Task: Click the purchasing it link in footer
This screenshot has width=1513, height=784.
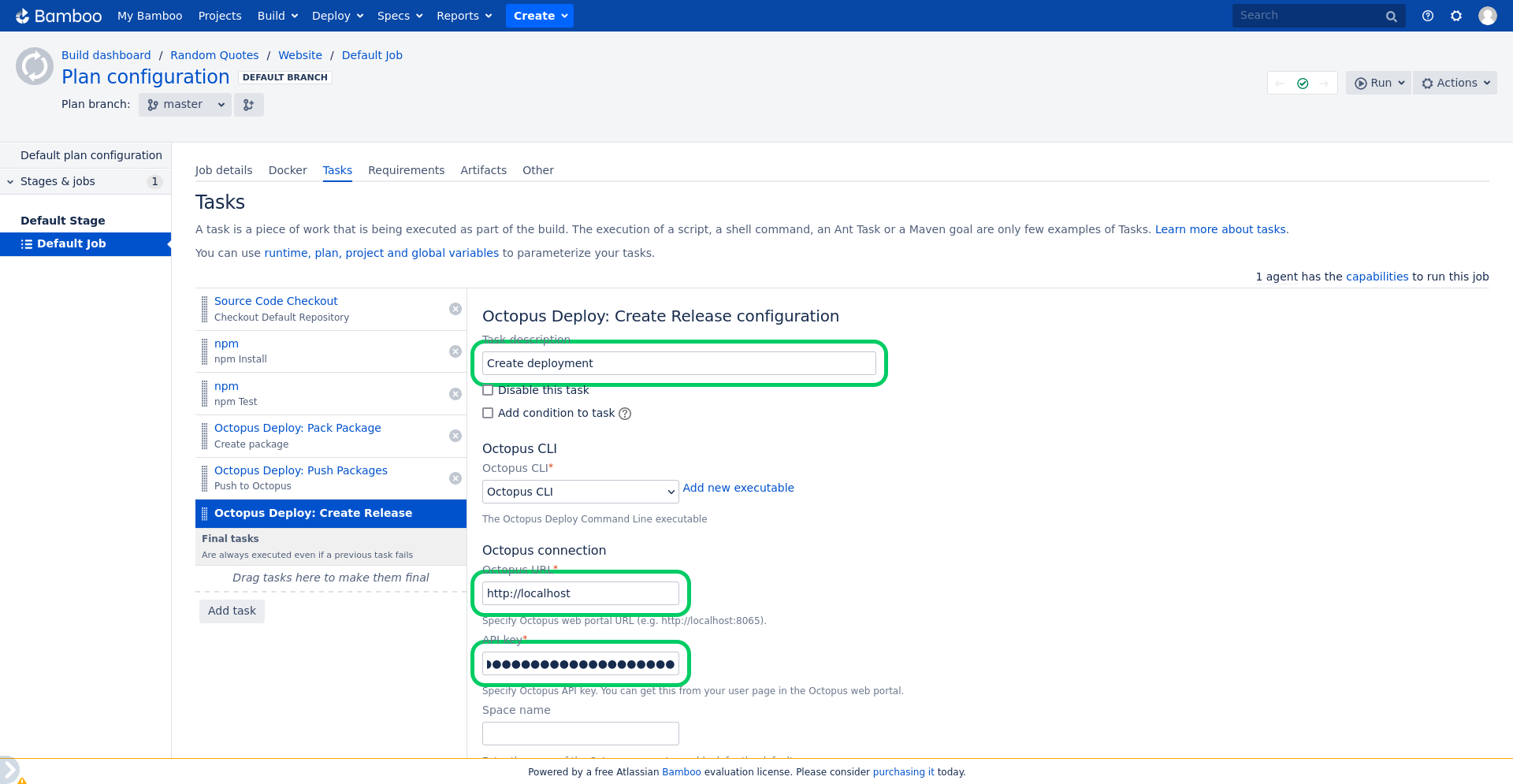Action: [x=903, y=772]
